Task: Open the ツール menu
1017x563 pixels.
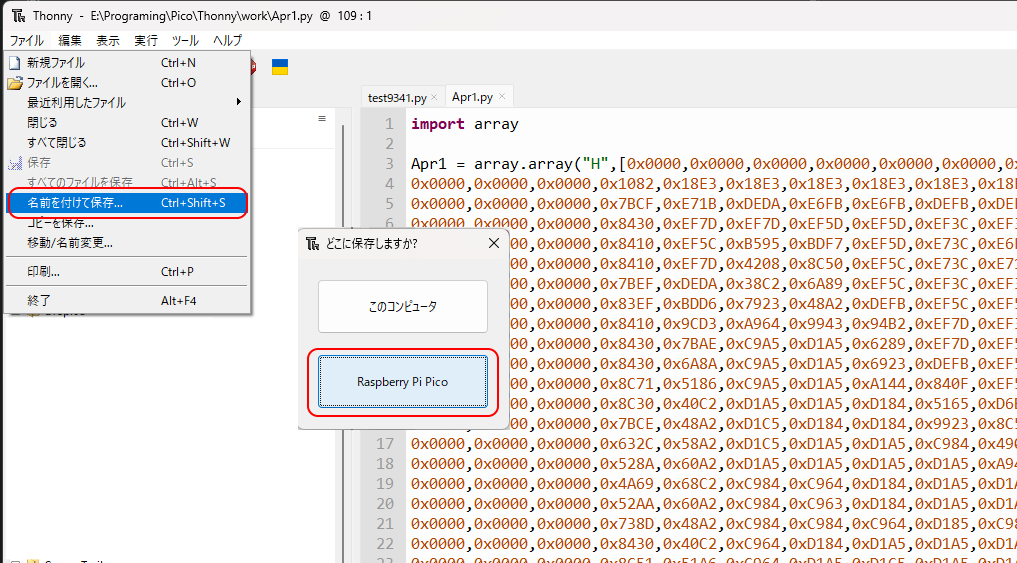Action: (185, 40)
